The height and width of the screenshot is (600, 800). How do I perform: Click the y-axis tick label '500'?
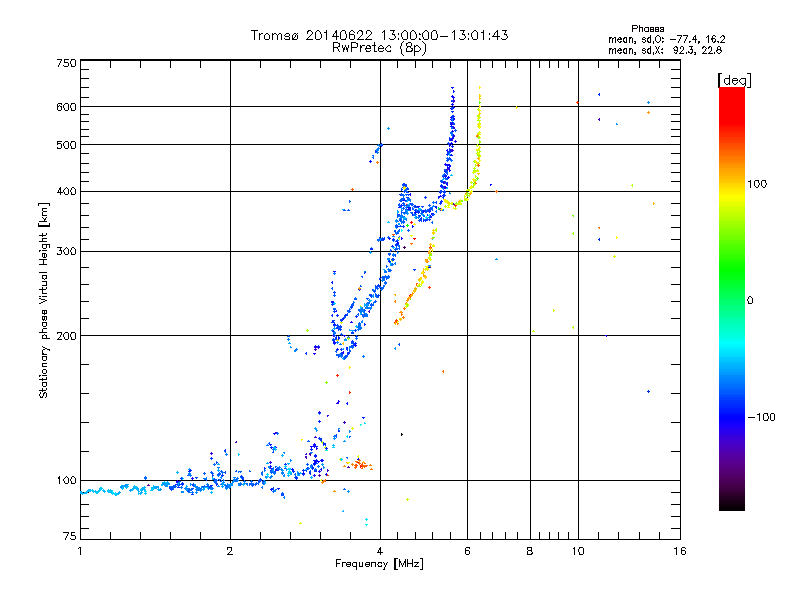pos(66,145)
